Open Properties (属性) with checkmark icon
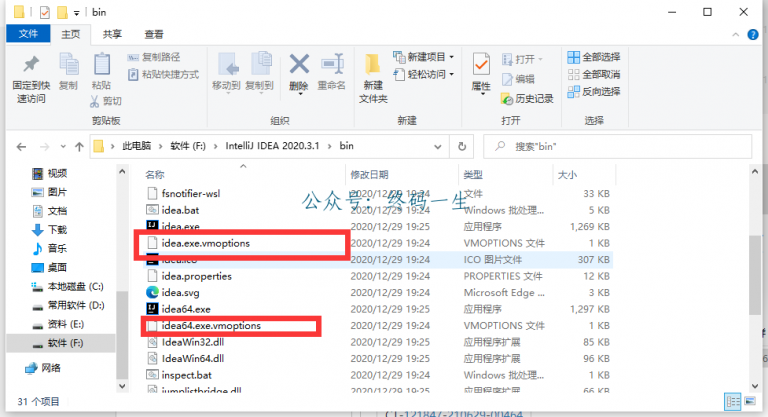 pyautogui.click(x=481, y=74)
